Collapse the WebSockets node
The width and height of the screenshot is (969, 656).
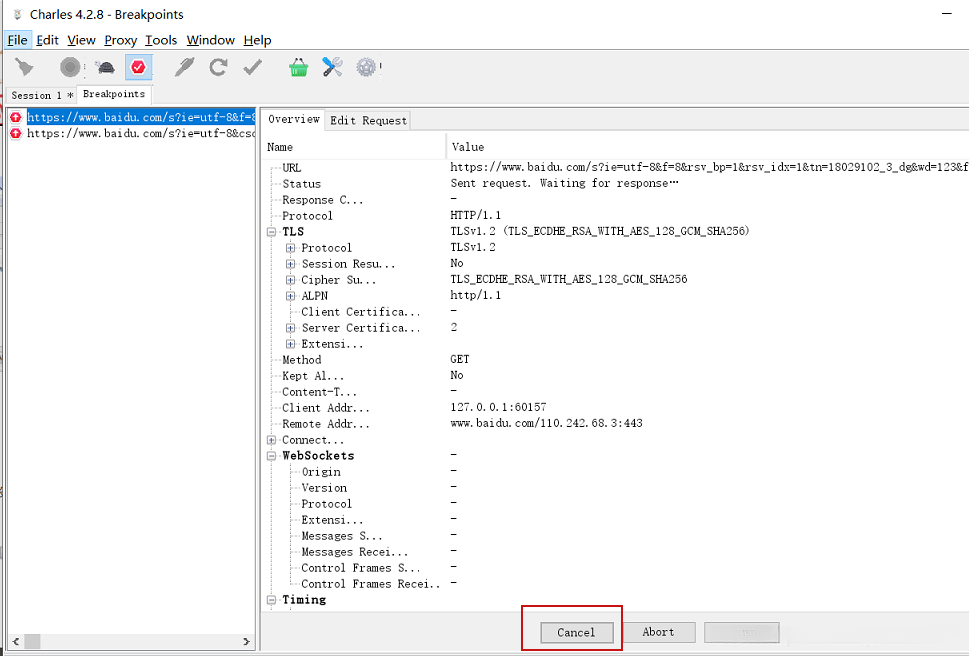pyautogui.click(x=271, y=456)
